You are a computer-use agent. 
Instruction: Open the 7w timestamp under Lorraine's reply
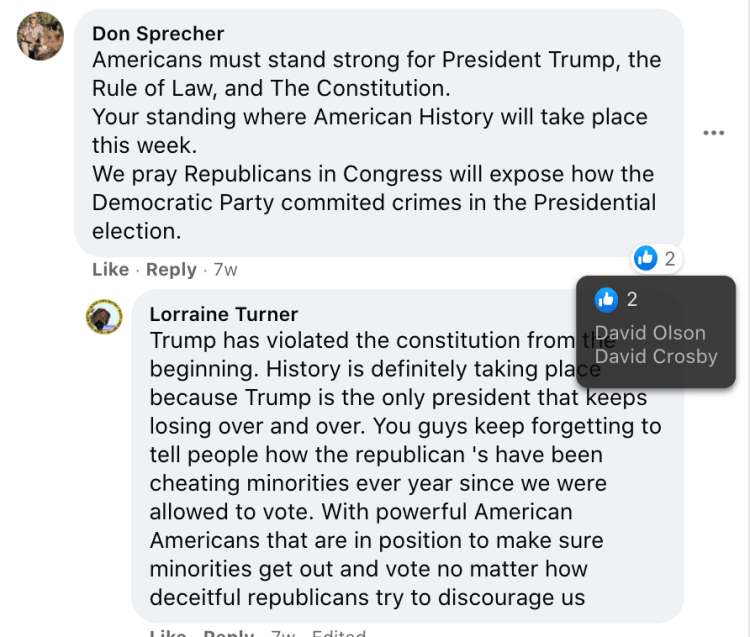click(x=283, y=632)
